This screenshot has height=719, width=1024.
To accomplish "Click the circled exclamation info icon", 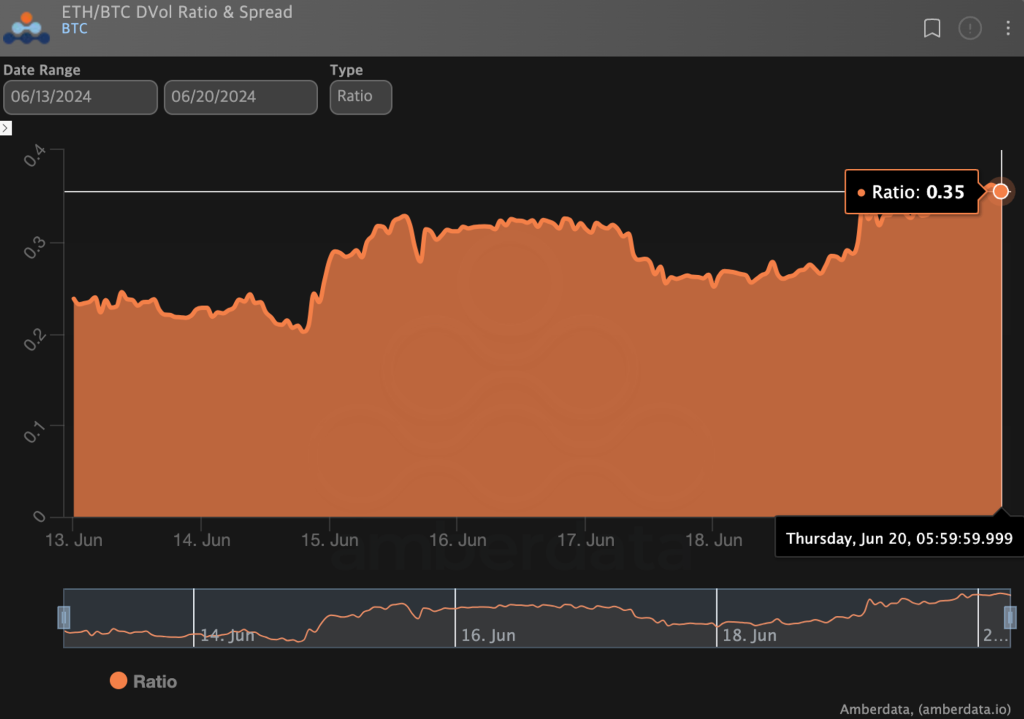I will click(x=970, y=28).
